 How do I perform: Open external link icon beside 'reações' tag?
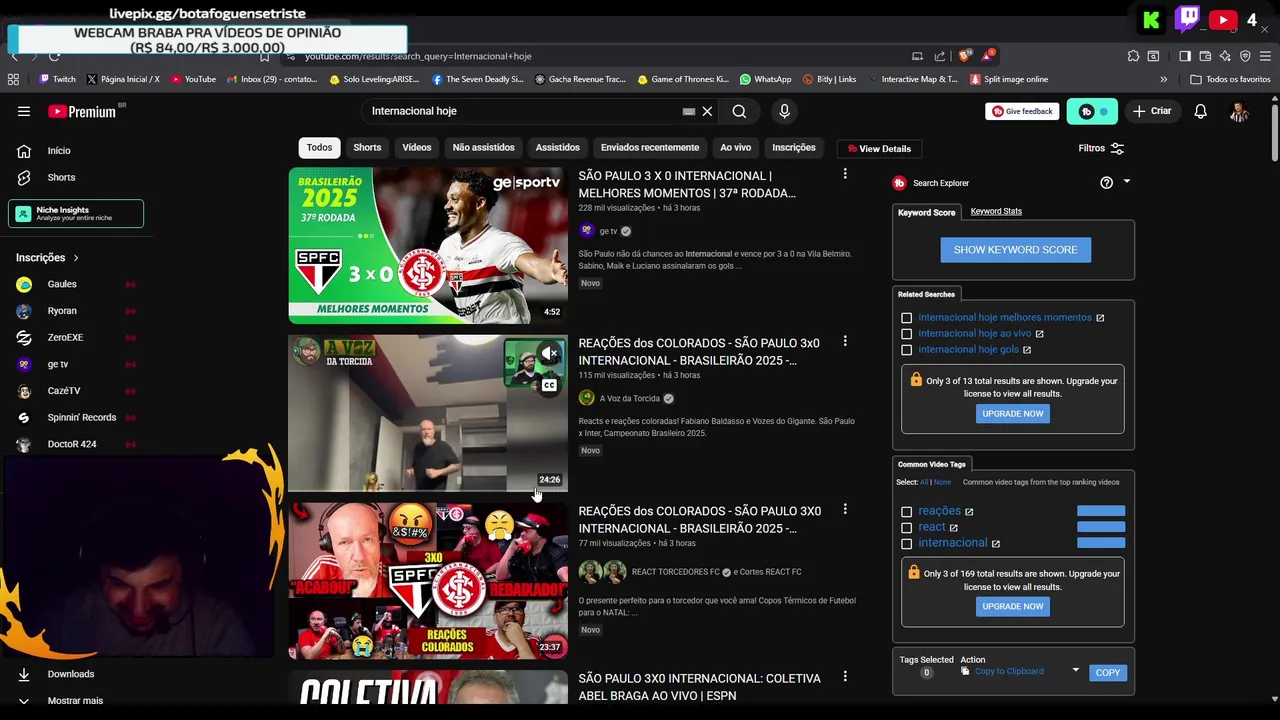(969, 512)
